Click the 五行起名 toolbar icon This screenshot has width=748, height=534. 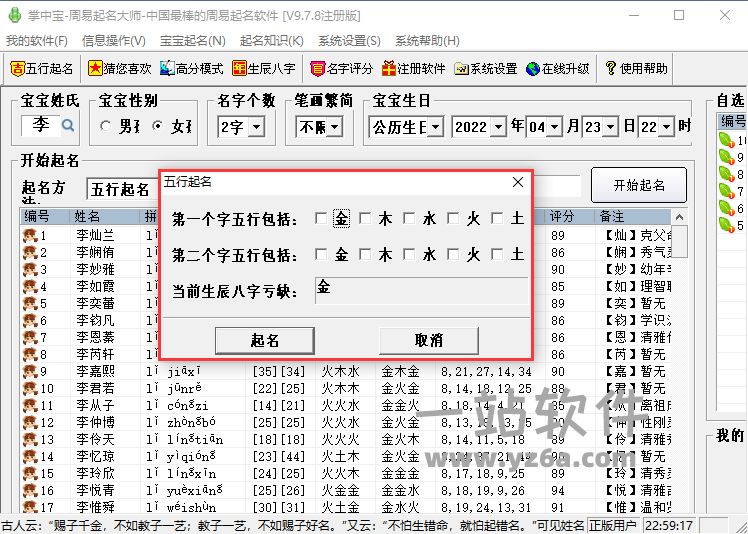pos(18,69)
